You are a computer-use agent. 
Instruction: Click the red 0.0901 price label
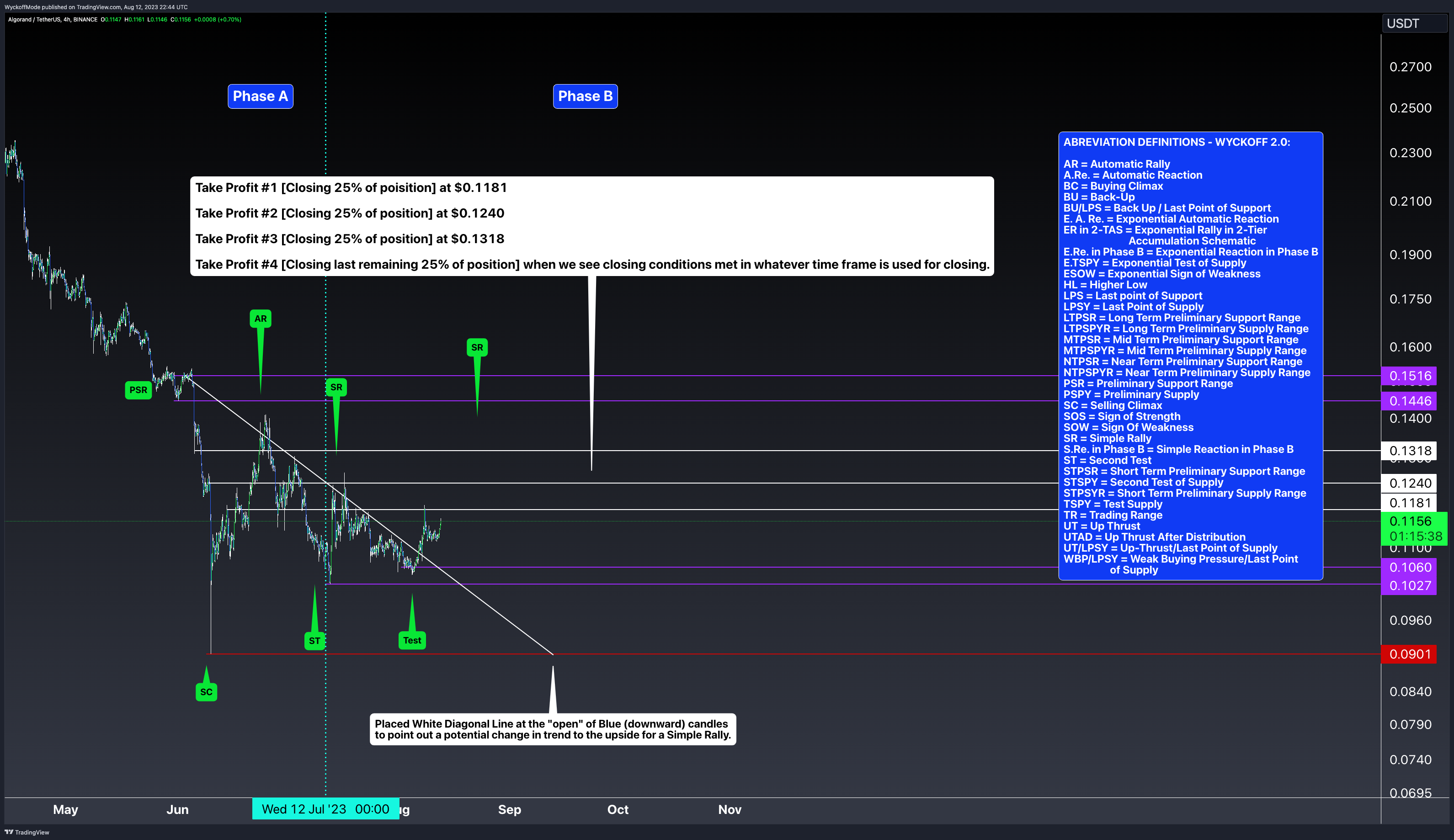1409,654
